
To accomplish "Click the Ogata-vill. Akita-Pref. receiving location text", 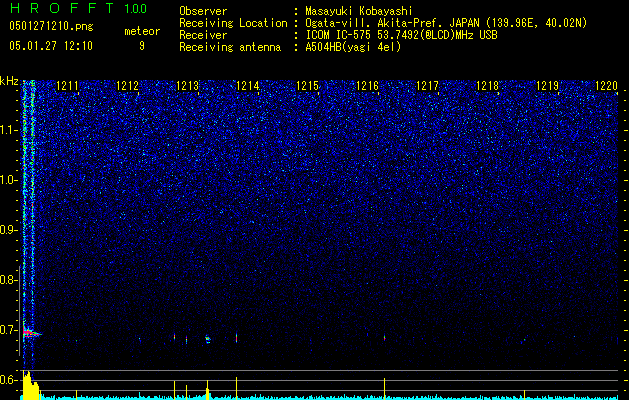I will (x=446, y=23).
